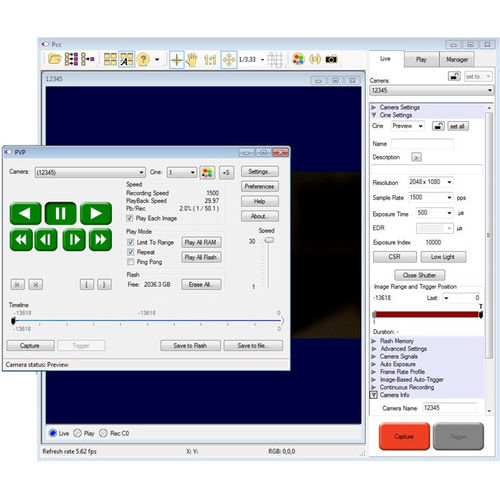Image resolution: width=500 pixels, height=500 pixels.
Task: Click the mark-out right bracket button
Action: point(104,284)
